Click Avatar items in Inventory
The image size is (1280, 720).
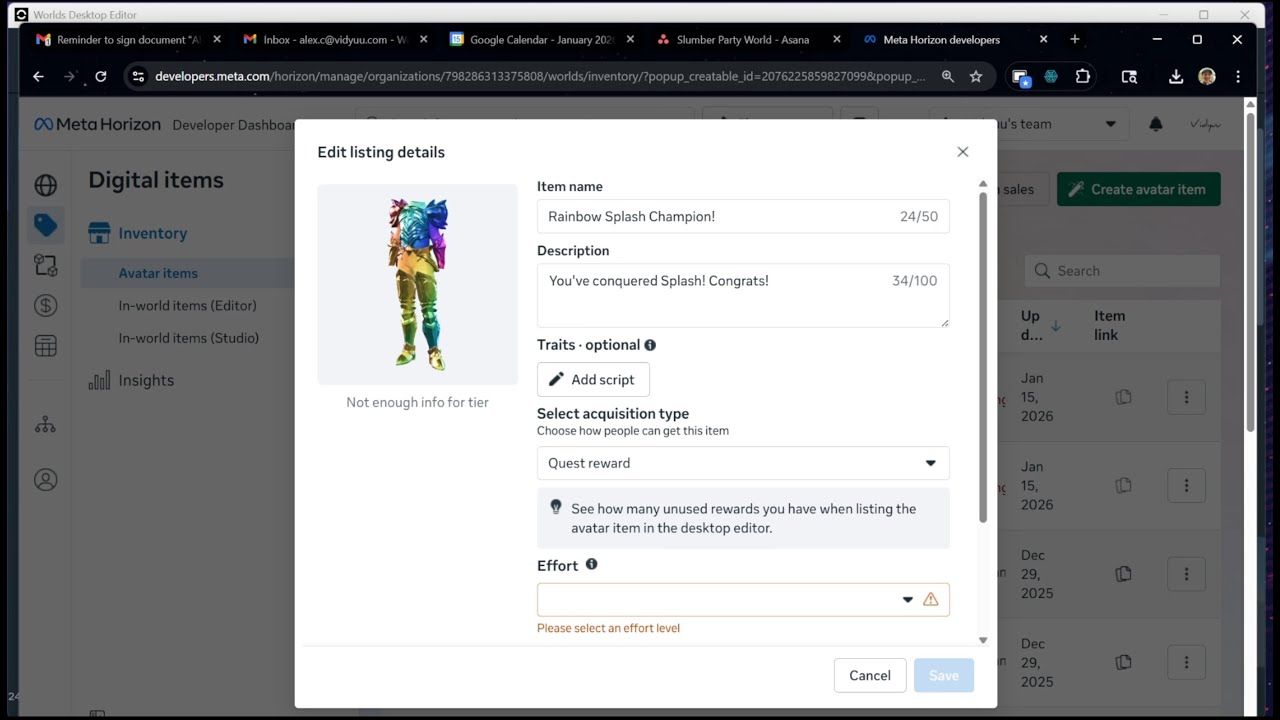click(158, 273)
